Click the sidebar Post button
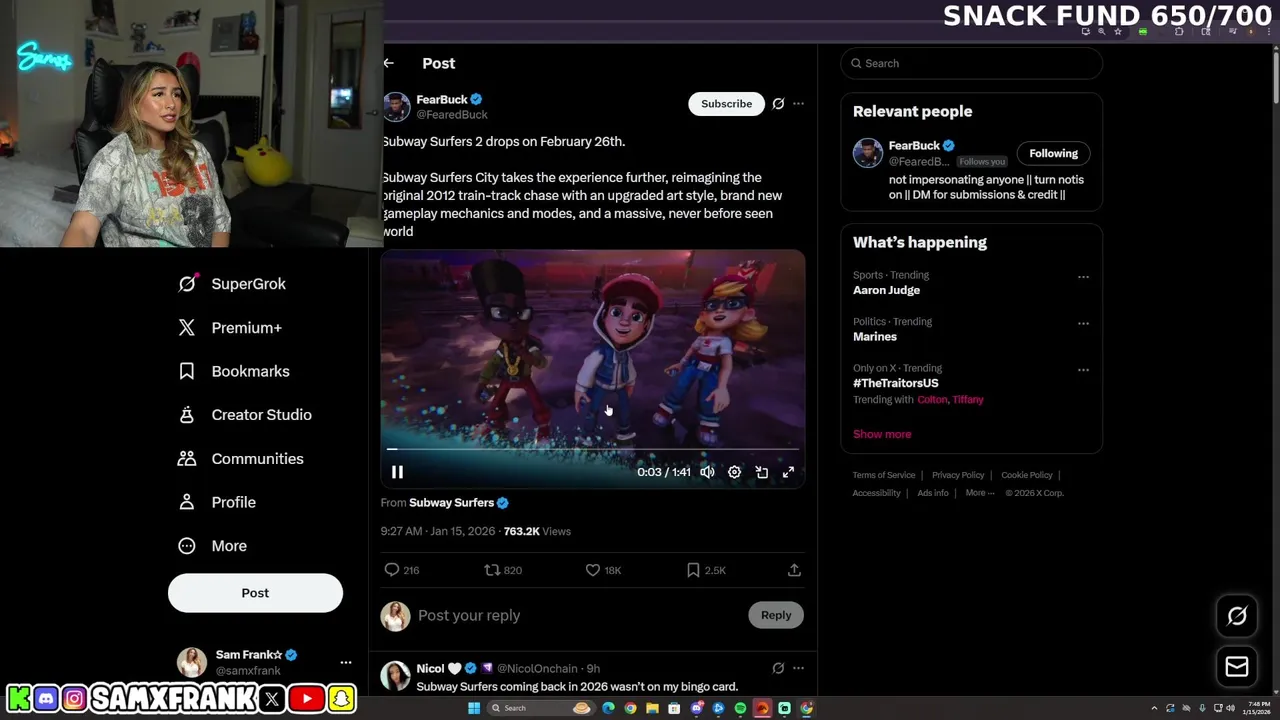1280x720 pixels. click(255, 593)
